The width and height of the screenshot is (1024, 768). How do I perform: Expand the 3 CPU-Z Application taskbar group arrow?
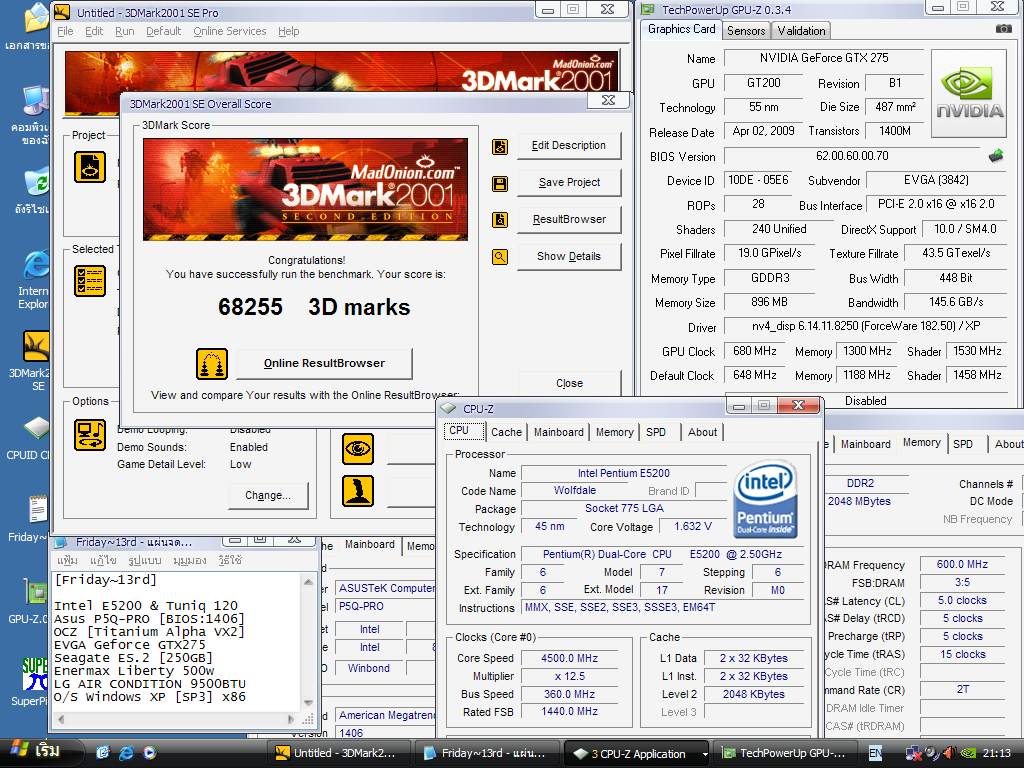[704, 754]
